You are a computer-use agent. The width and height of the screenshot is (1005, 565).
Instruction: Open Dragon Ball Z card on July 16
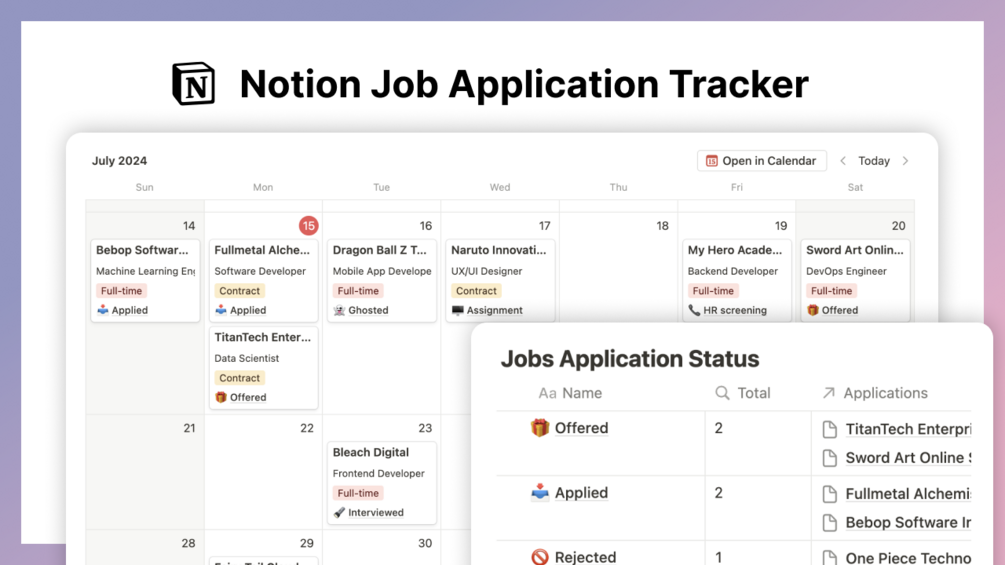[382, 280]
